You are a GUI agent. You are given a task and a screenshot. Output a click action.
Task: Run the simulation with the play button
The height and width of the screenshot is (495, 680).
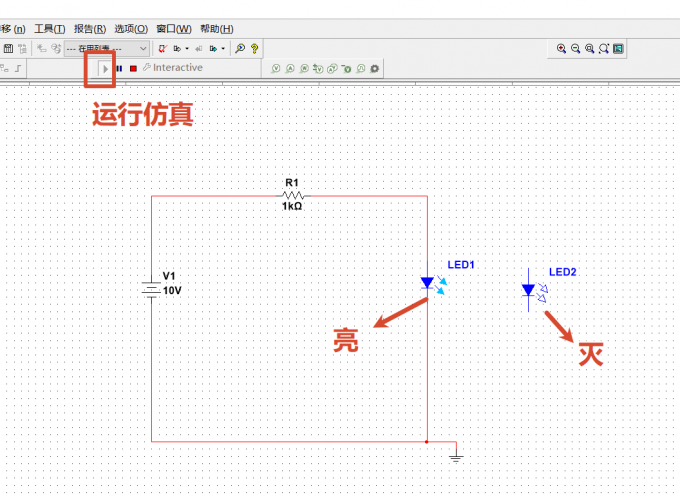tap(105, 69)
